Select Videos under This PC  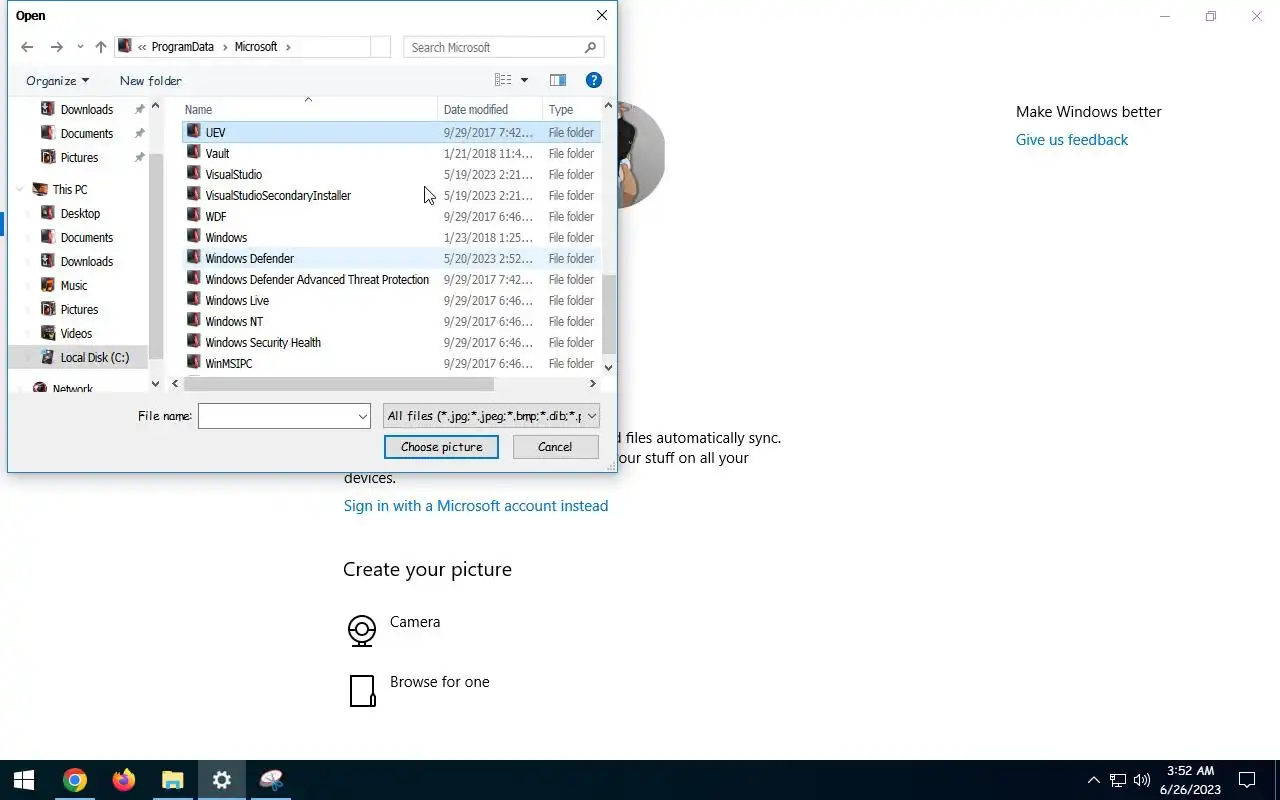76,333
